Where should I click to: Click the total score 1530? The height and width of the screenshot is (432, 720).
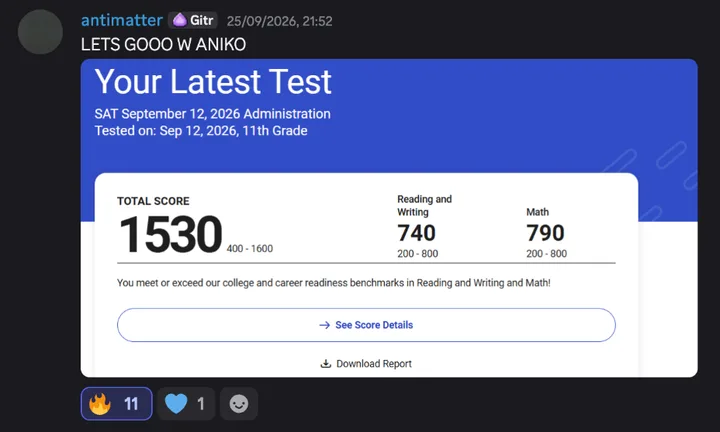click(170, 235)
